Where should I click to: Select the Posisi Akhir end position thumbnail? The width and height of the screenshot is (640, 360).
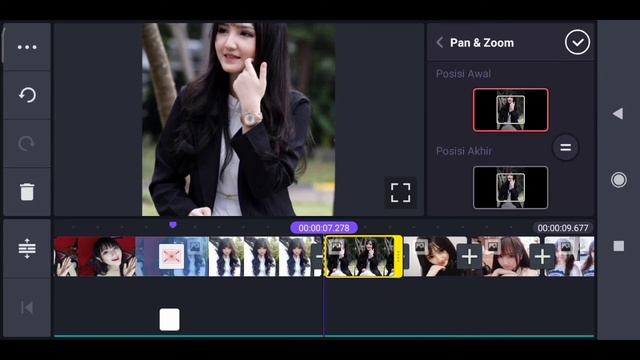pyautogui.click(x=510, y=187)
